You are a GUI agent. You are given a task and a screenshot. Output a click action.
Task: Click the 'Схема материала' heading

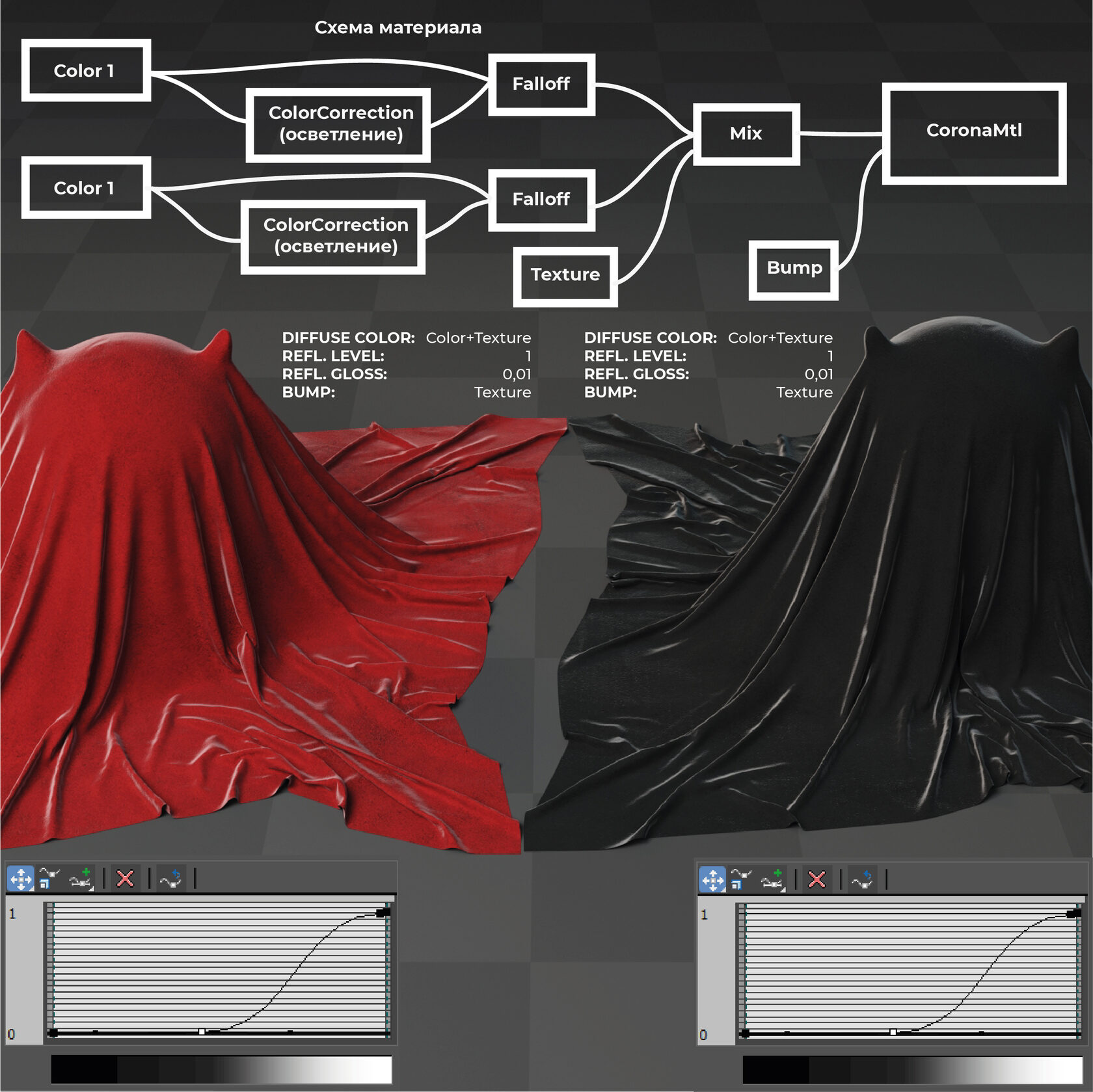(x=398, y=27)
